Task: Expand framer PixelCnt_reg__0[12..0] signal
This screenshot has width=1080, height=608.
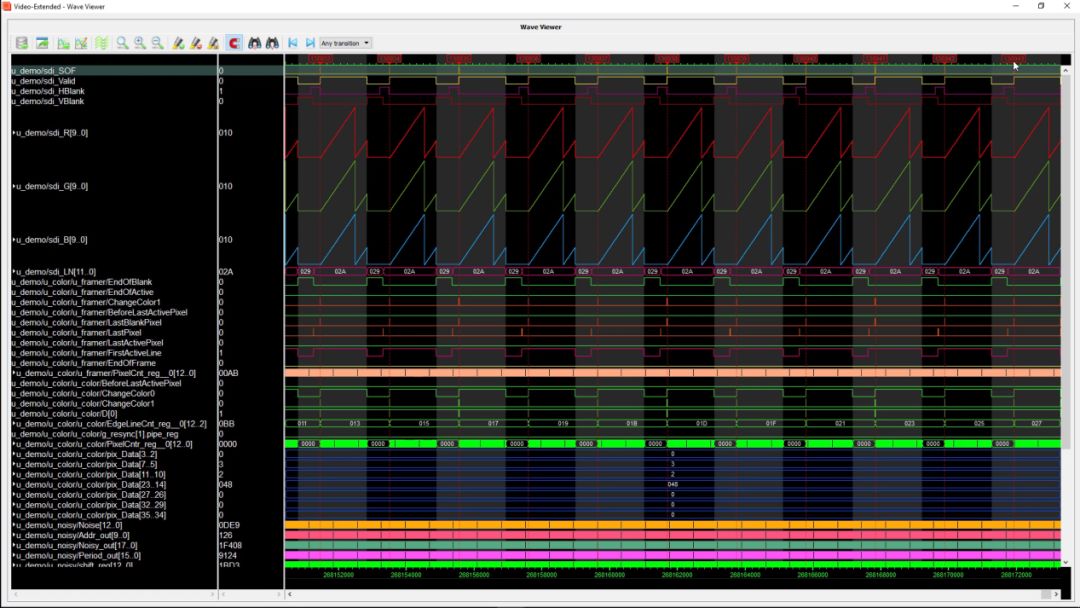Action: pos(14,373)
